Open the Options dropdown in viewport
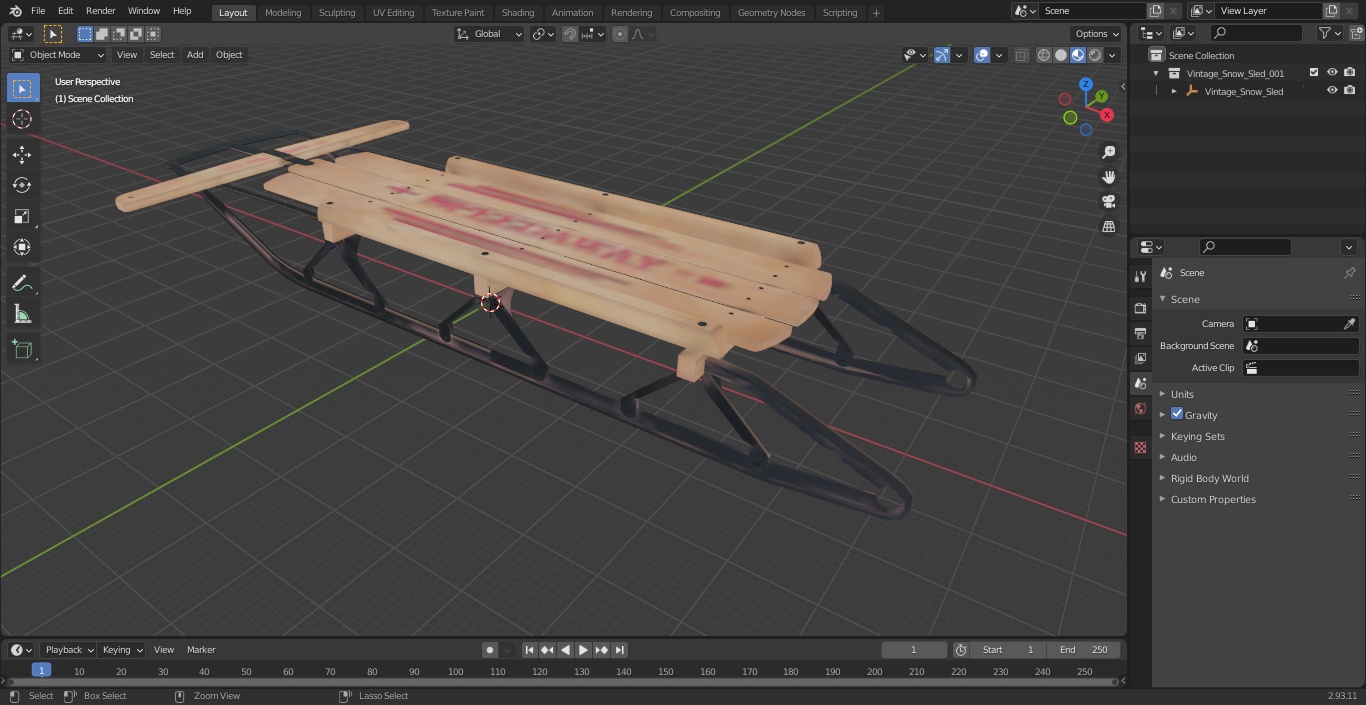 point(1097,34)
